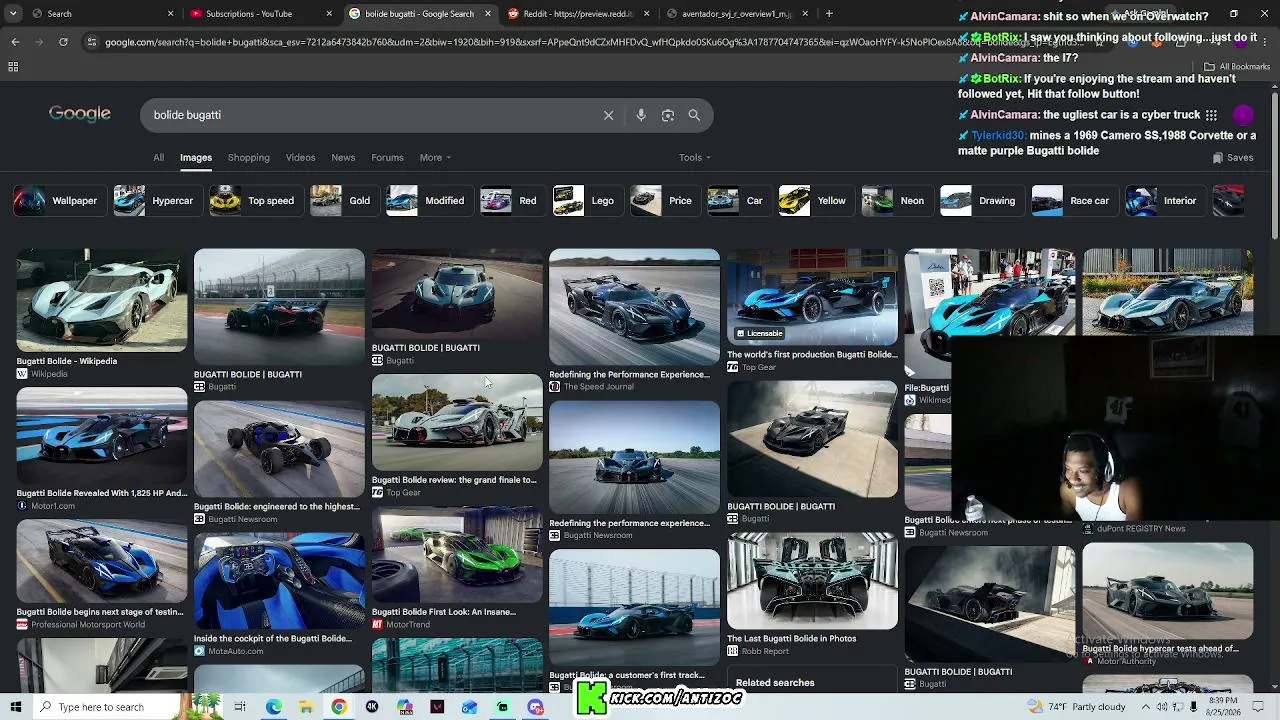The image size is (1280, 720).
Task: Close the Subscriptions YouTube tab
Action: tap(329, 14)
